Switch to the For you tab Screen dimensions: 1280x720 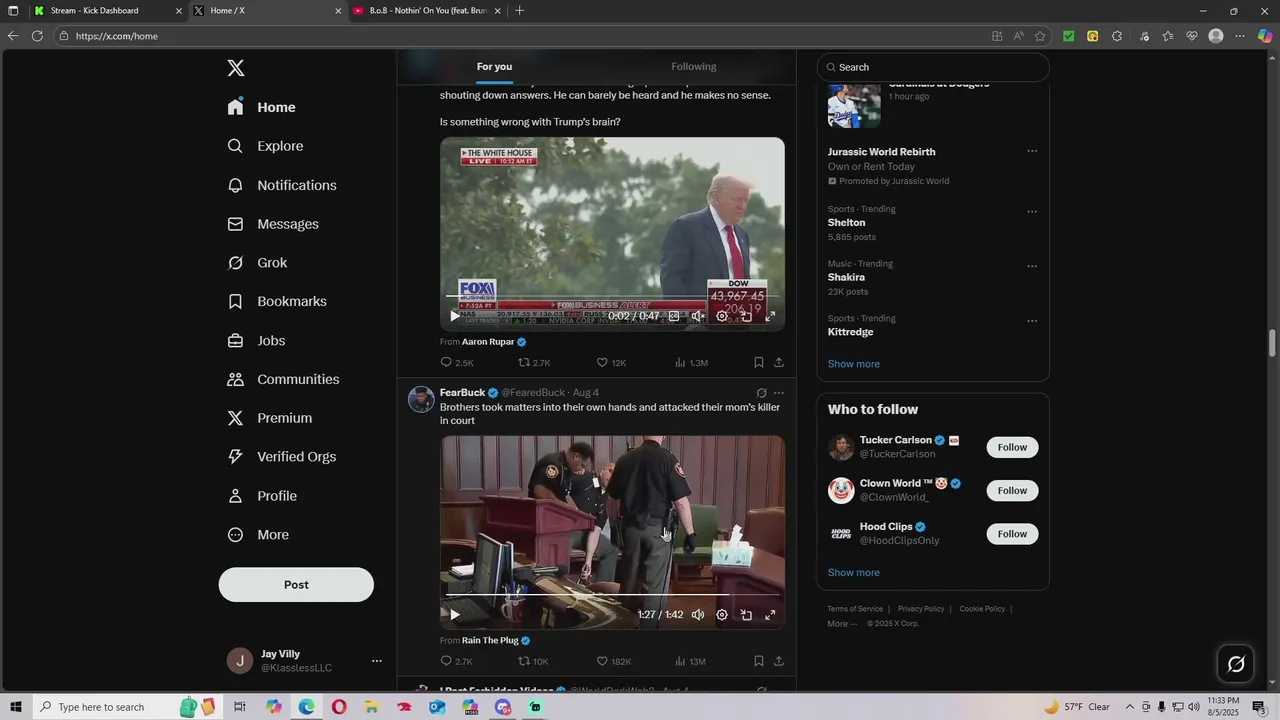(x=494, y=67)
